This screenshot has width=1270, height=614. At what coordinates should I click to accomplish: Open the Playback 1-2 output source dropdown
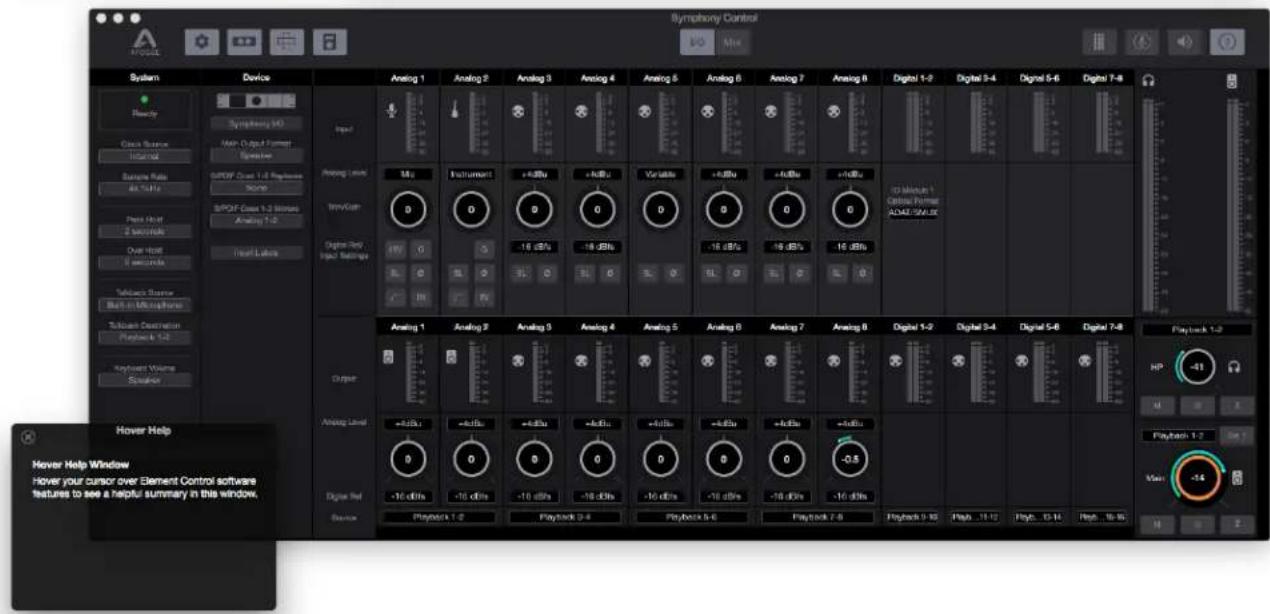pos(437,517)
